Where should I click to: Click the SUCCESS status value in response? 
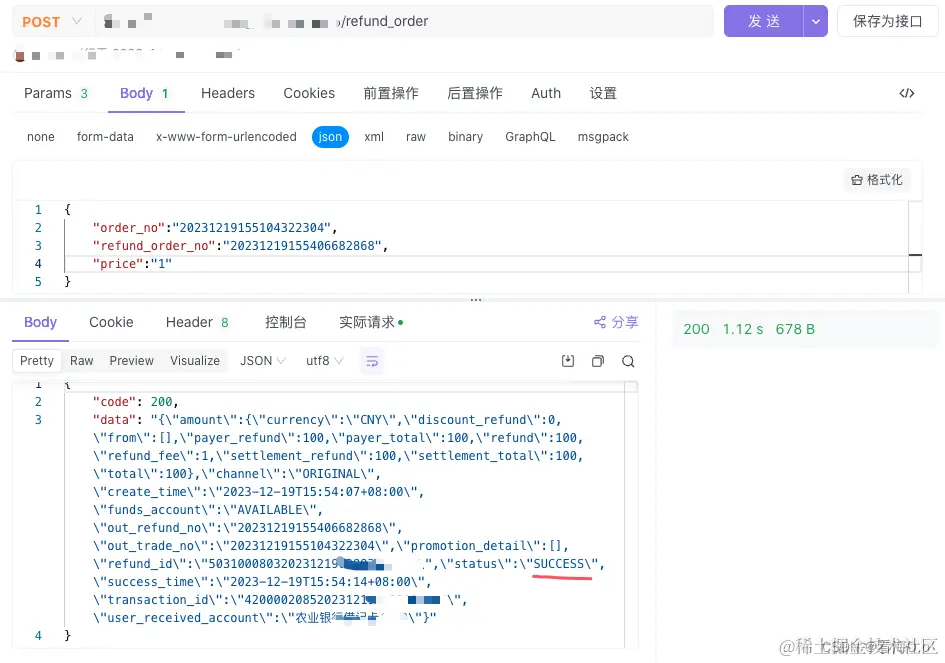pos(558,564)
